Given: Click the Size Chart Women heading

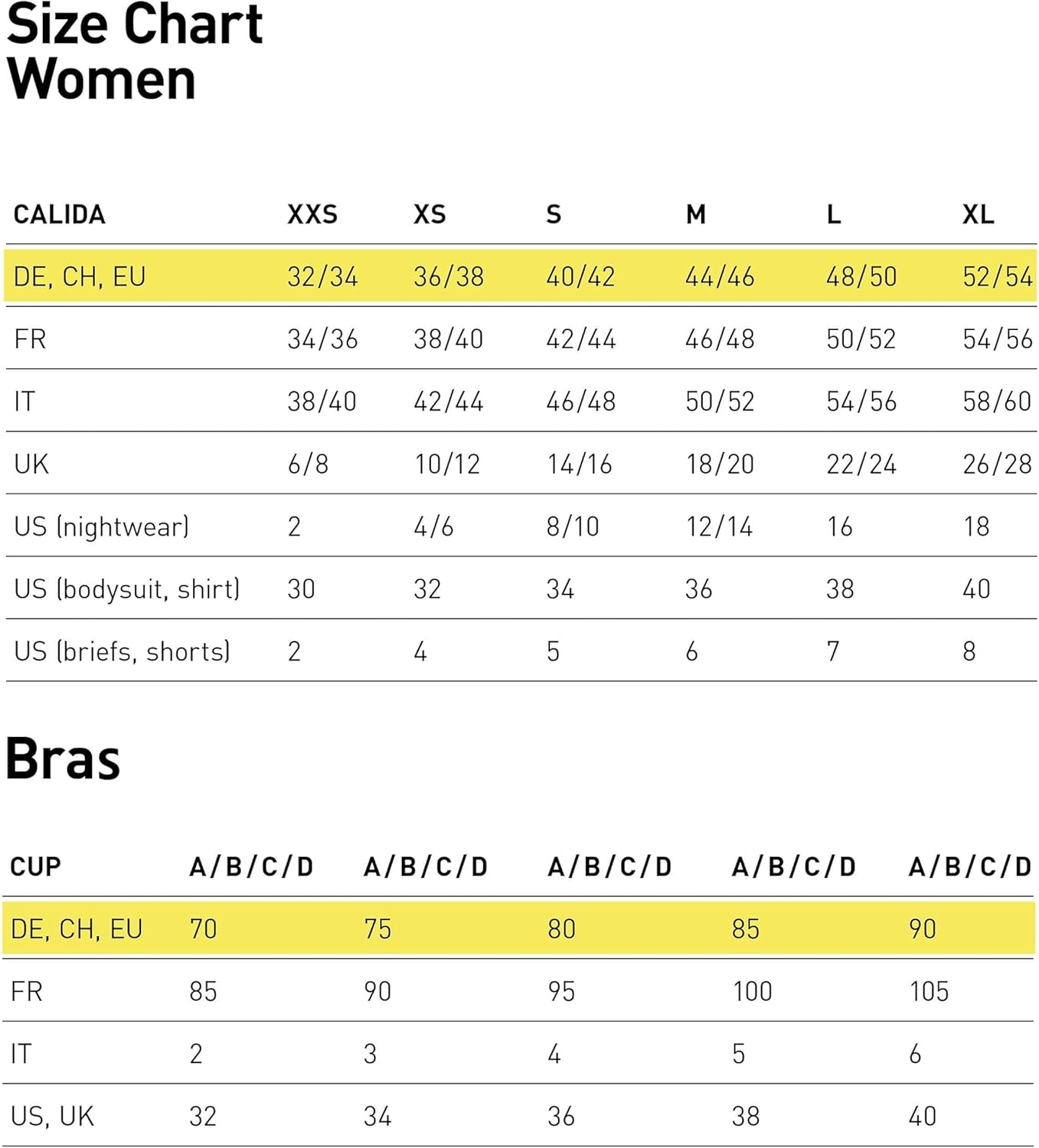Looking at the screenshot, I should click(134, 52).
